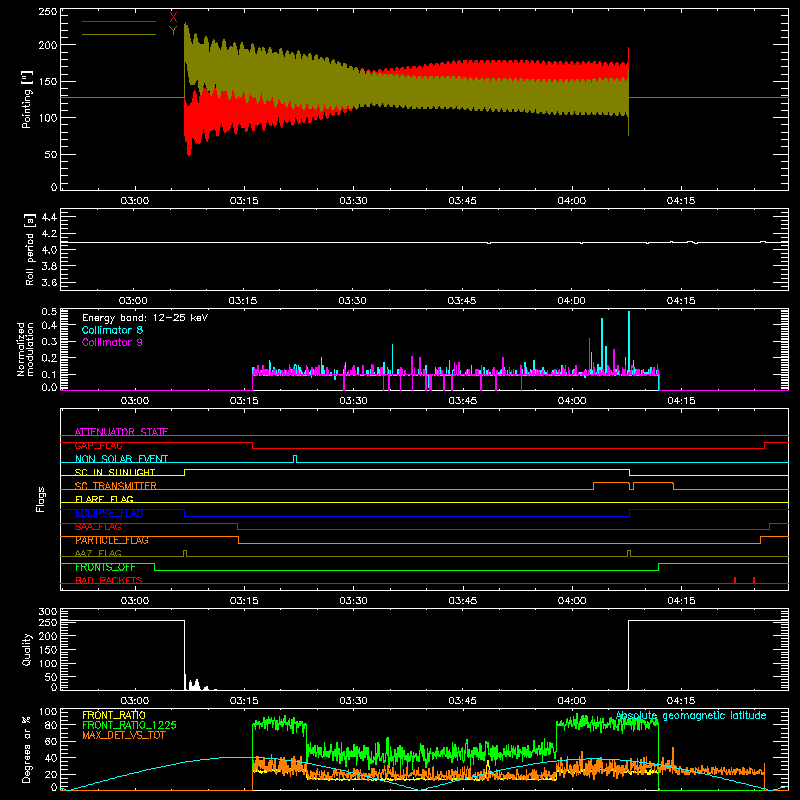Click the Flags axis title
This screenshot has width=800, height=800.
[x=40, y=499]
